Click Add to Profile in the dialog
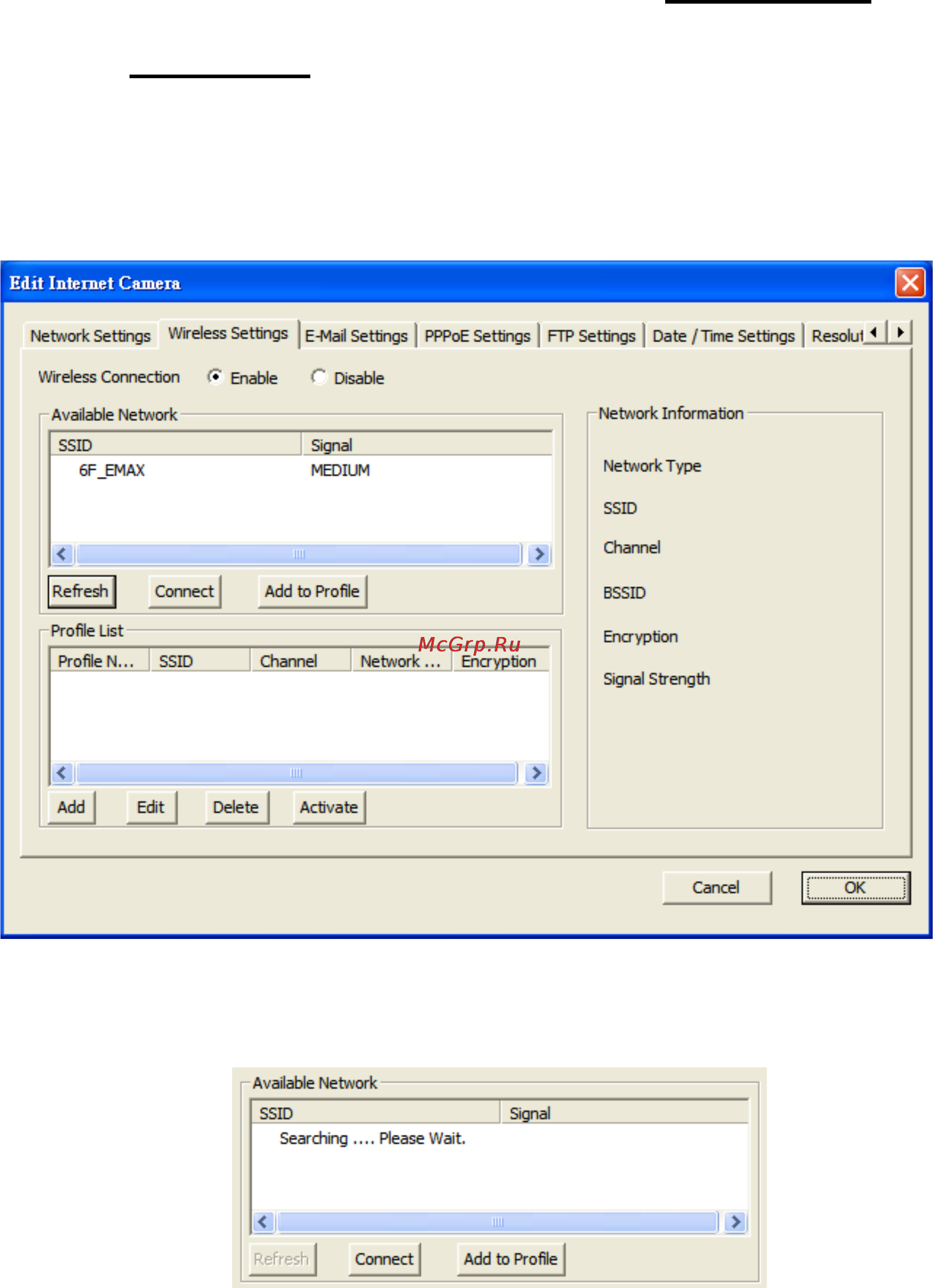The width and height of the screenshot is (933, 1288). pos(312,591)
